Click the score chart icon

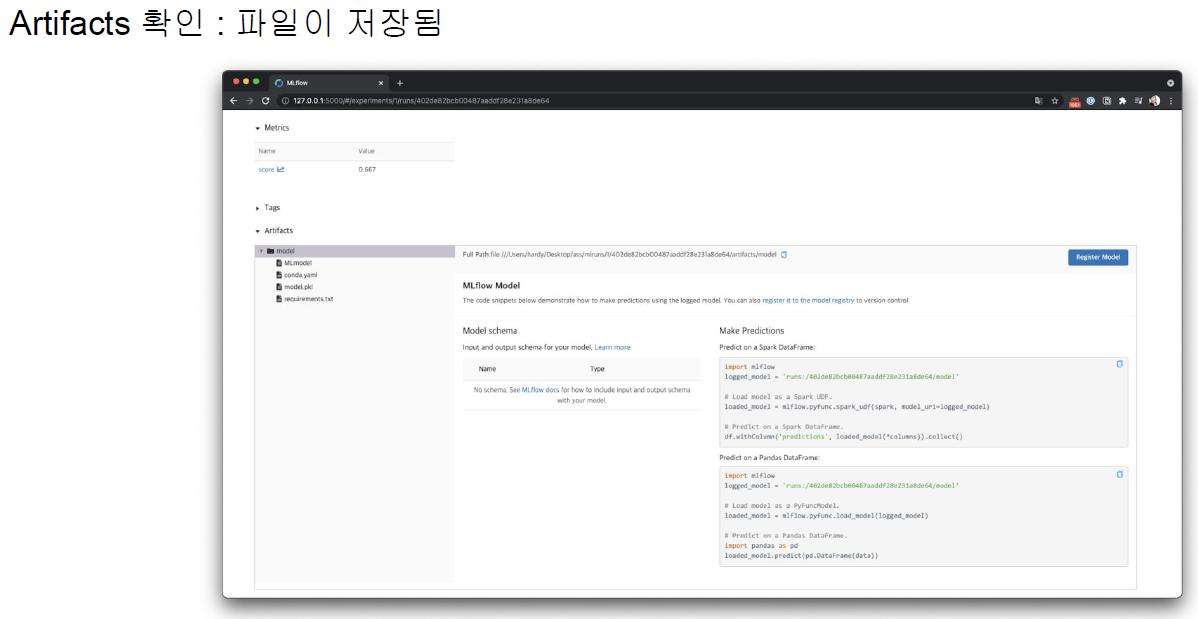point(280,170)
